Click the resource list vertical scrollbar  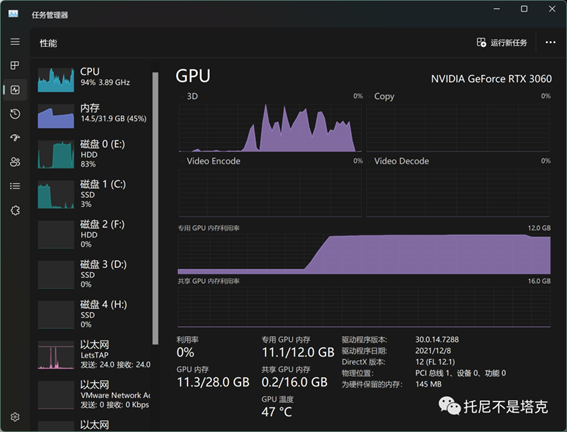pyautogui.click(x=155, y=208)
